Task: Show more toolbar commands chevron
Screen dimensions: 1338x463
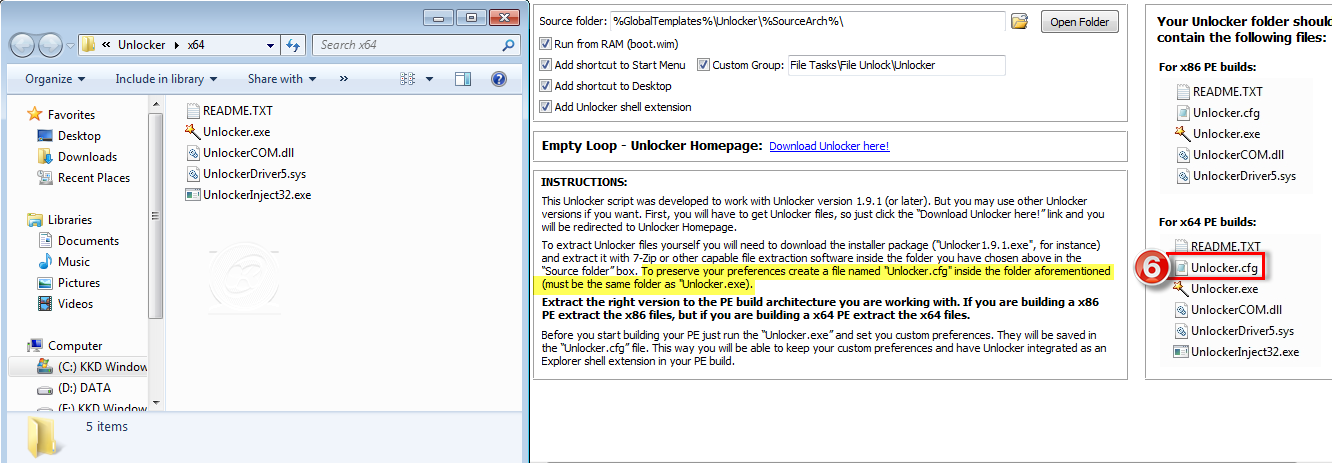Action: point(344,79)
